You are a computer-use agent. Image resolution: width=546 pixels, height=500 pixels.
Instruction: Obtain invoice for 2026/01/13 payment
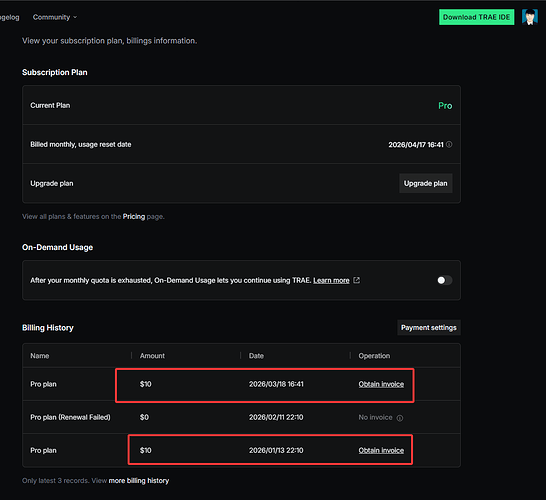[381, 450]
